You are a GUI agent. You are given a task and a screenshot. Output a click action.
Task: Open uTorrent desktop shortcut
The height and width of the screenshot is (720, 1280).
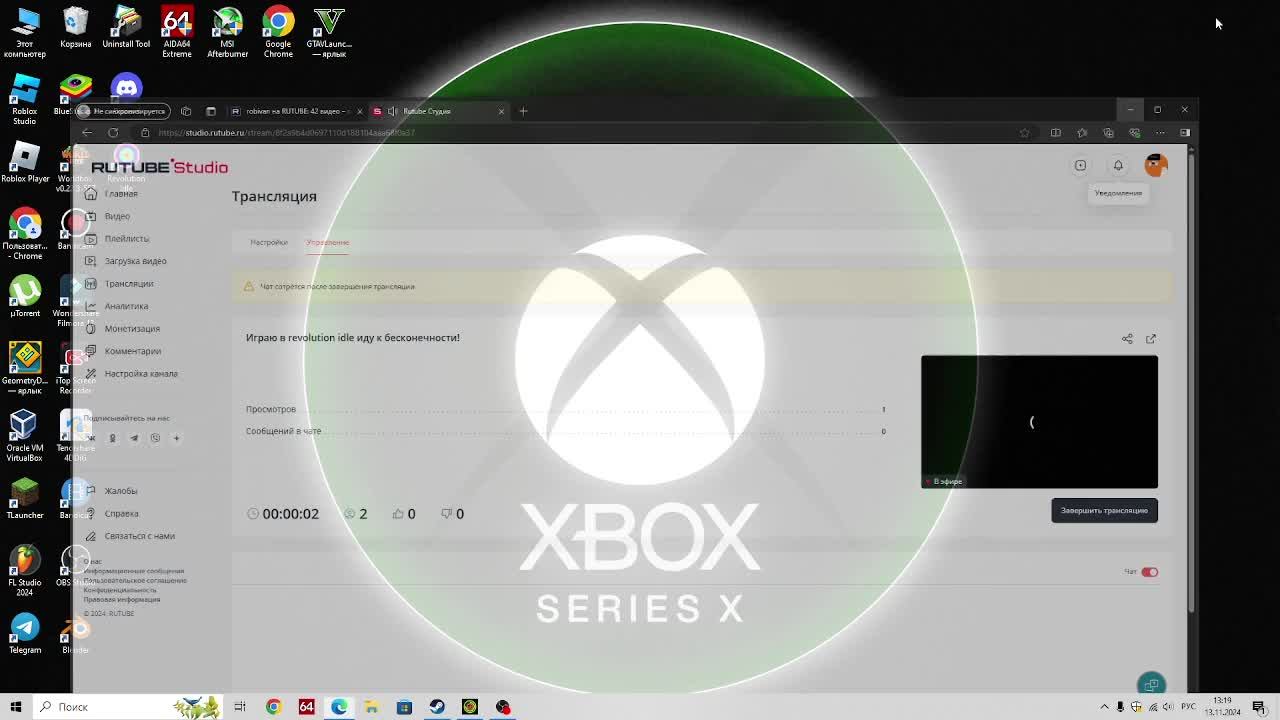click(25, 295)
